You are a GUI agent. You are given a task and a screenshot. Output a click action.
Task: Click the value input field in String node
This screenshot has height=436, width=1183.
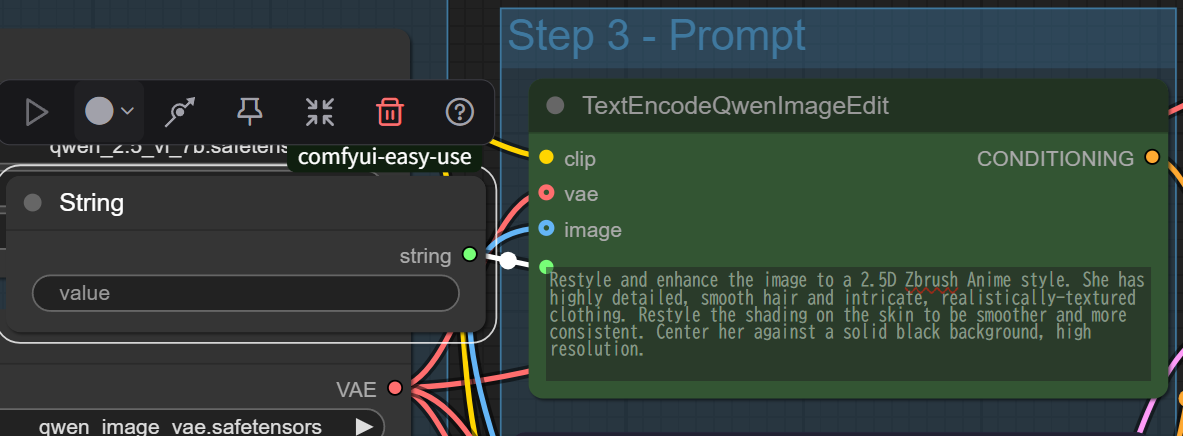245,293
